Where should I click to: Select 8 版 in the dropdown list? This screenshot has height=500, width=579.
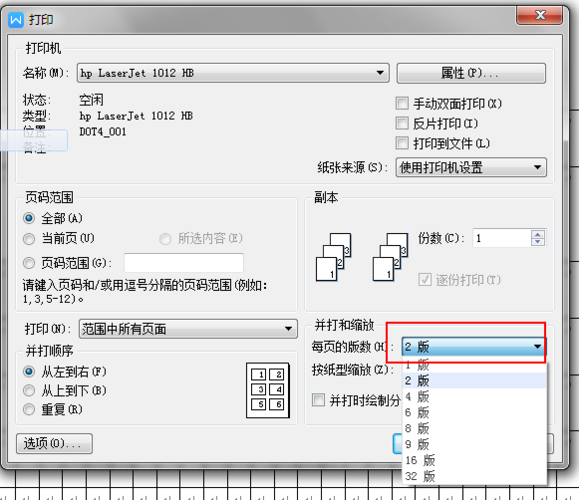coord(474,428)
